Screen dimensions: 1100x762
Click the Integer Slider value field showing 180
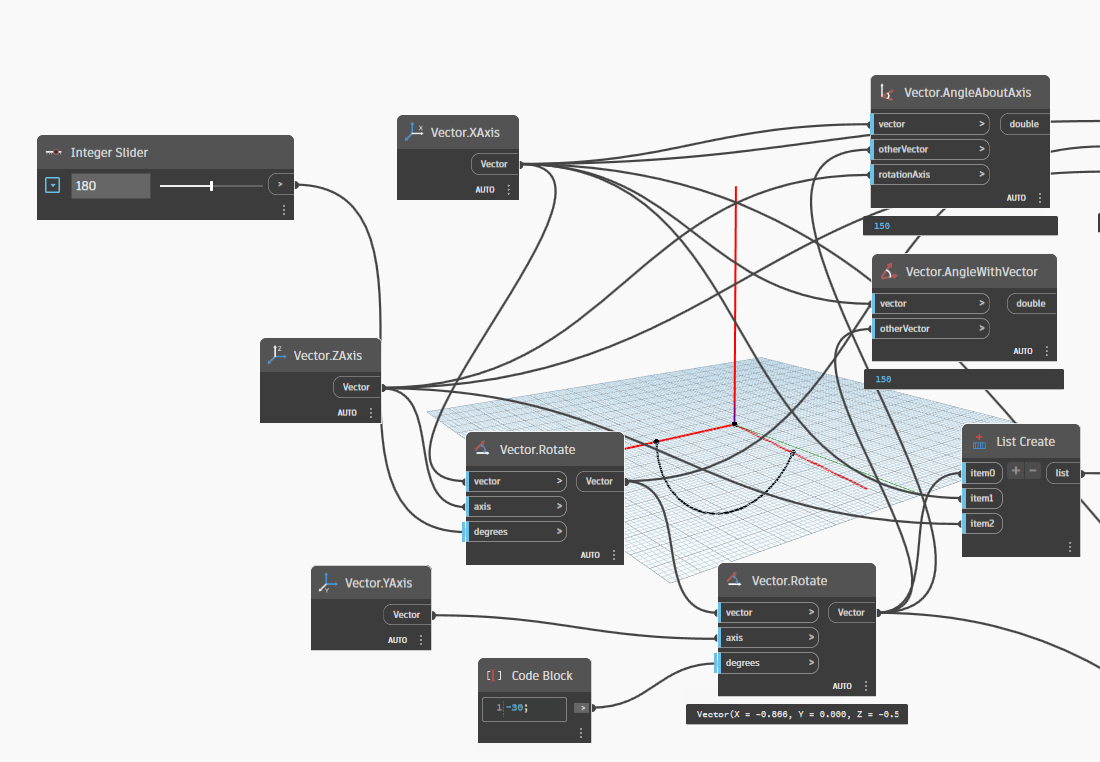(x=110, y=185)
